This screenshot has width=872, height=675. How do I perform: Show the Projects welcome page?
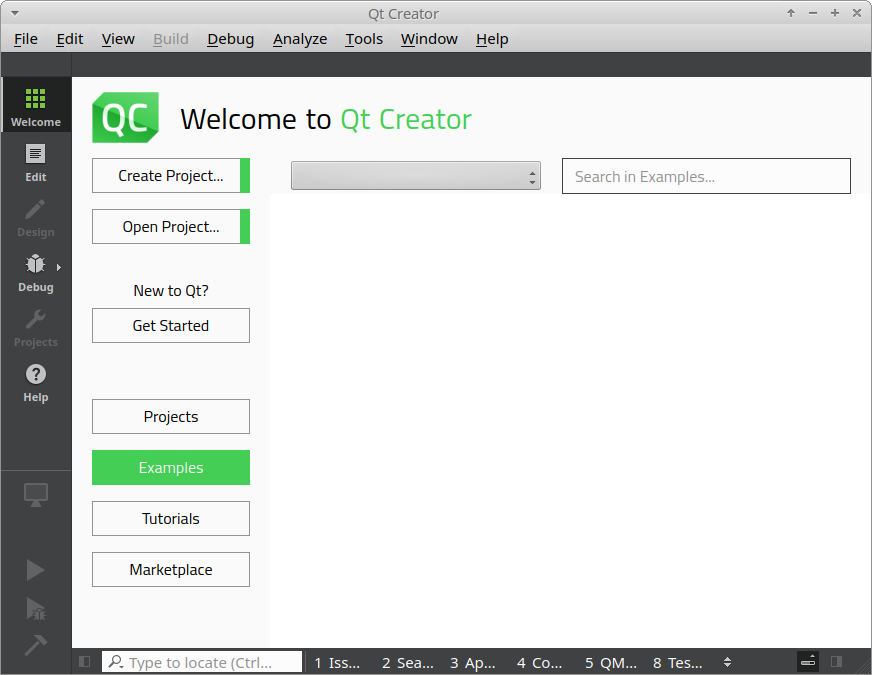(x=171, y=416)
